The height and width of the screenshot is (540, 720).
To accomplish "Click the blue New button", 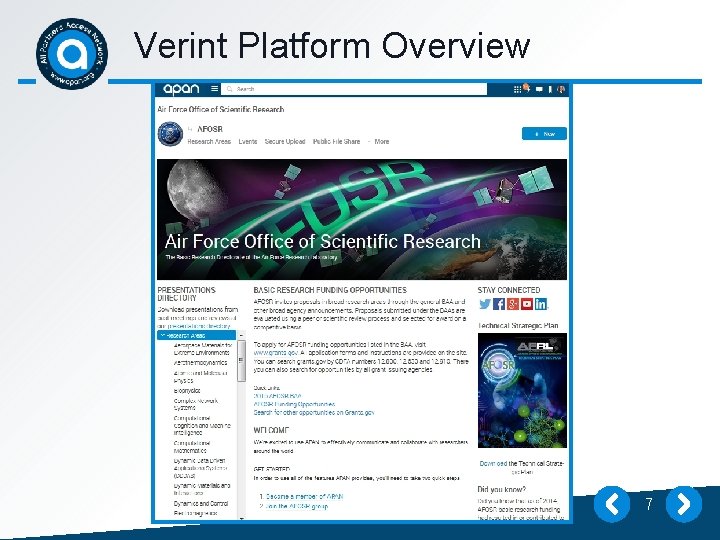I will coord(544,134).
